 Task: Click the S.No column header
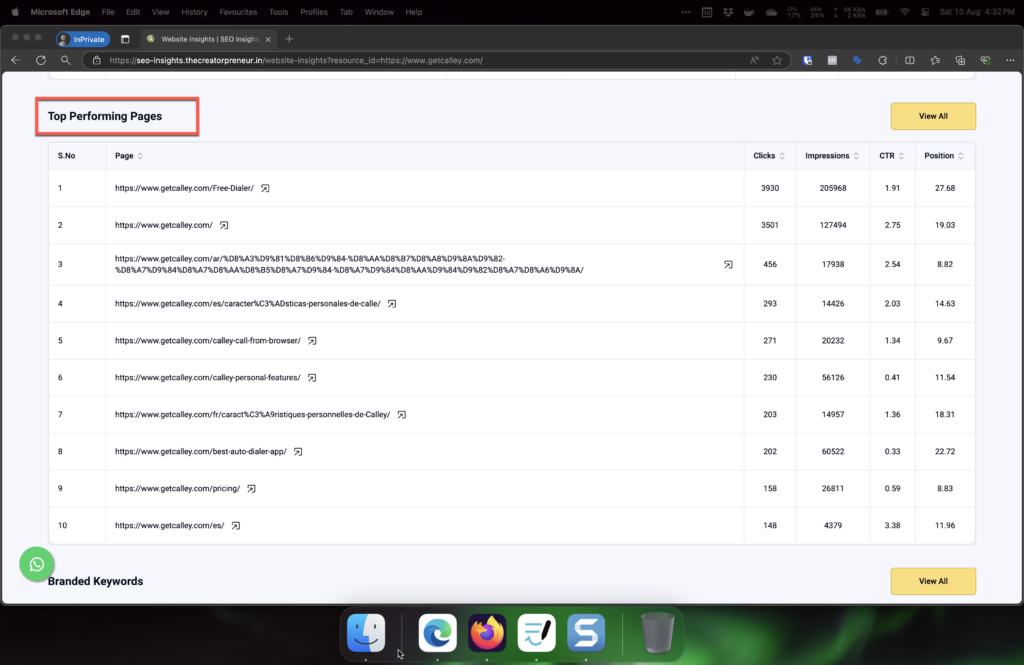67,155
